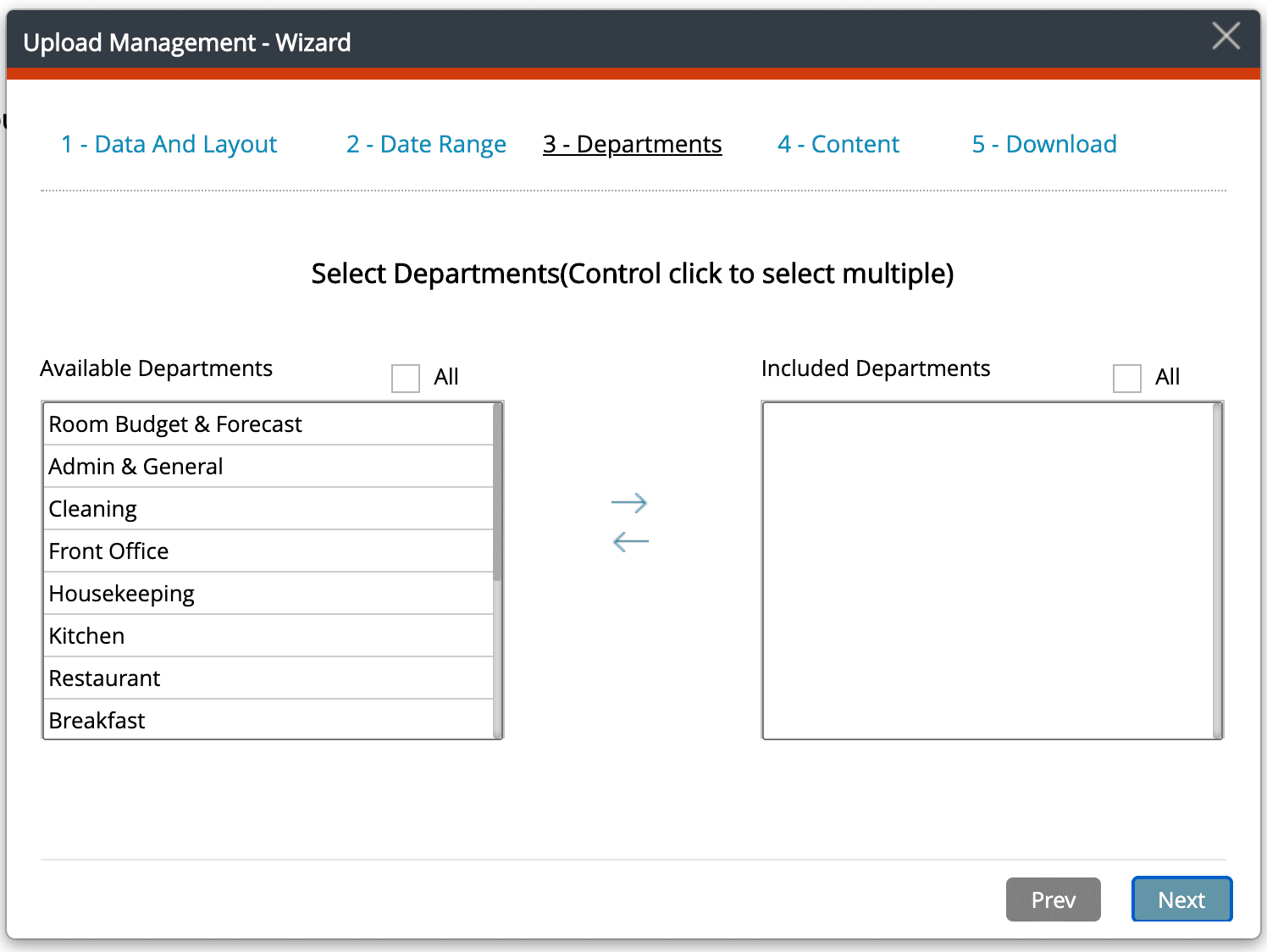Click the Available Departments list scrollbar
The width and height of the screenshot is (1267, 952).
498,493
